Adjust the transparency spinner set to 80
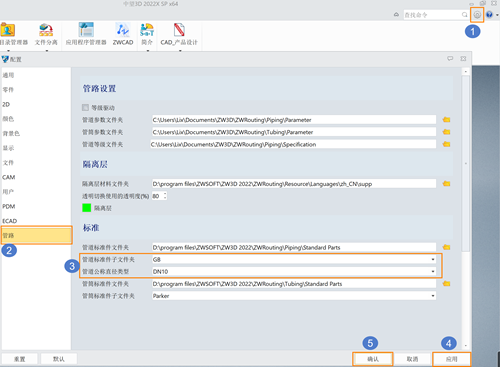500x367 pixels. [x=159, y=196]
